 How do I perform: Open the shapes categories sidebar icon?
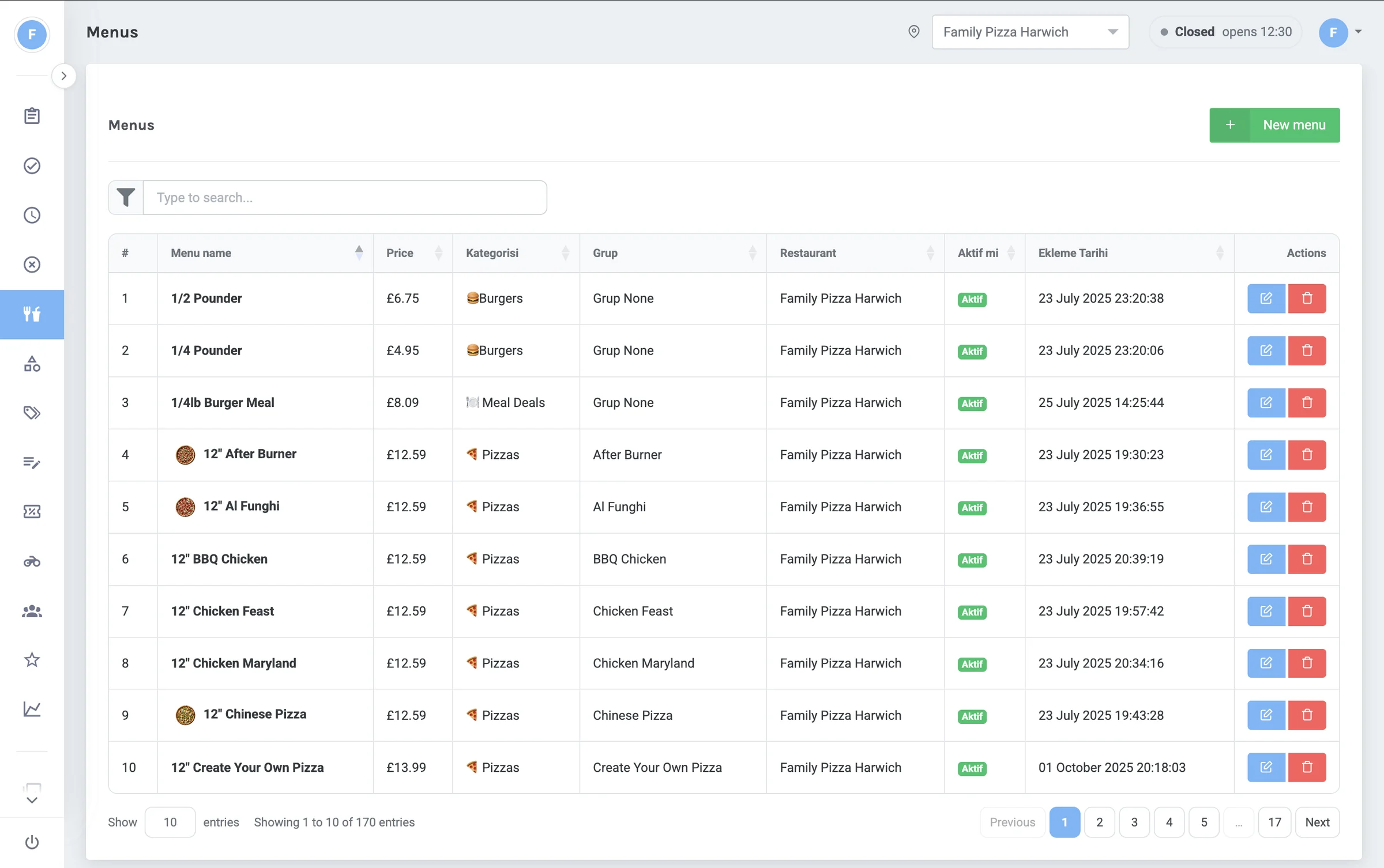coord(32,364)
